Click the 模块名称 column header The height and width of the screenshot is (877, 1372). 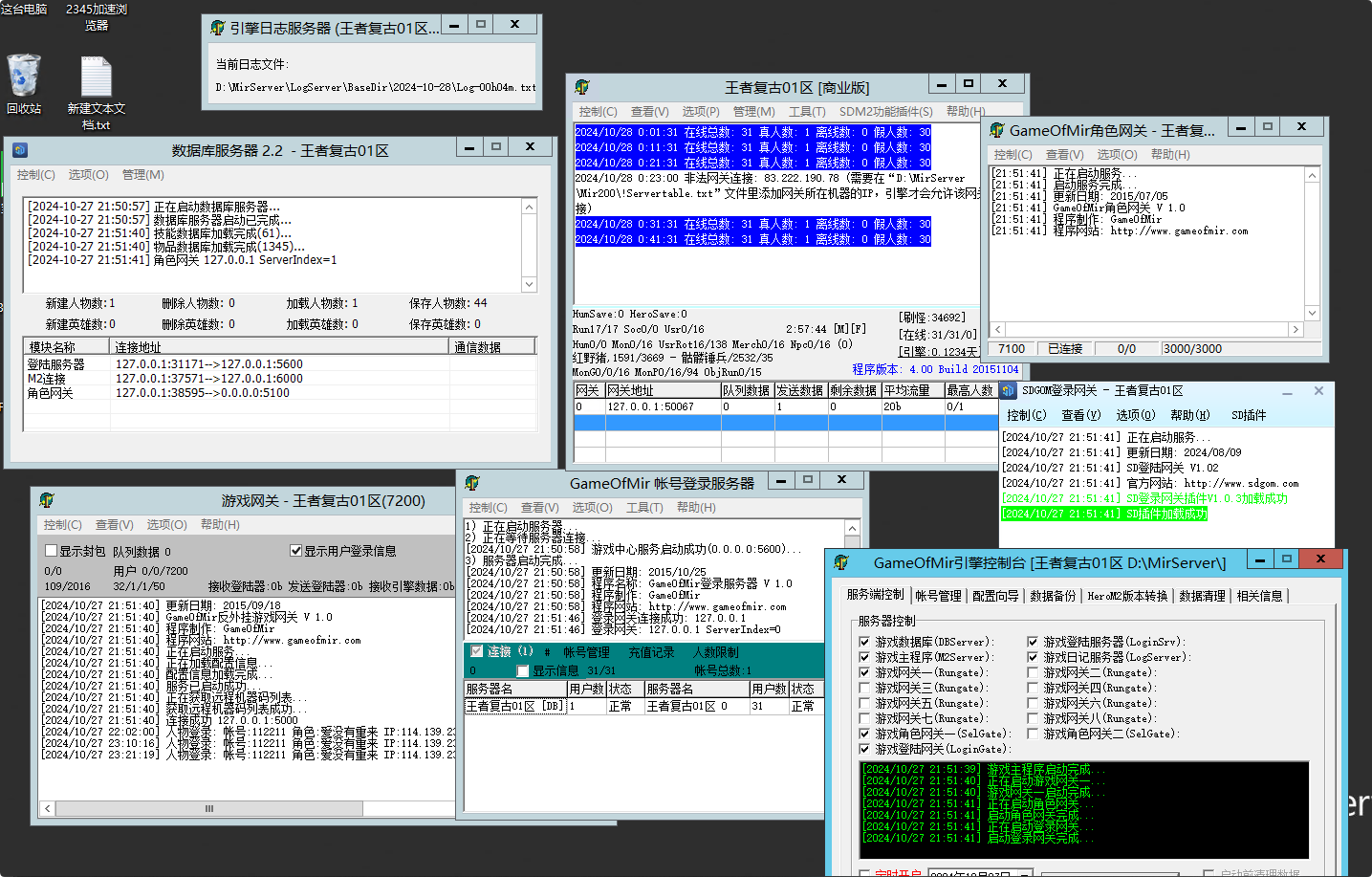[x=67, y=347]
